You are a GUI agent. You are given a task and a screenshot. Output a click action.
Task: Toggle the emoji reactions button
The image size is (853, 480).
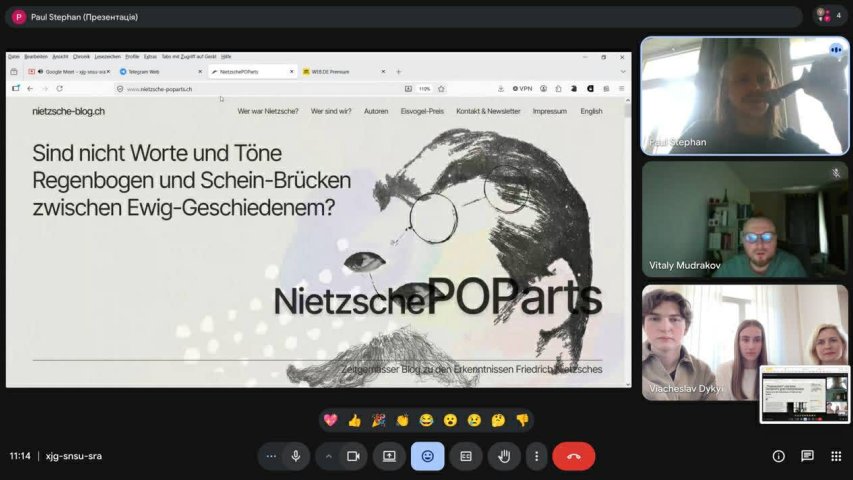click(427, 456)
